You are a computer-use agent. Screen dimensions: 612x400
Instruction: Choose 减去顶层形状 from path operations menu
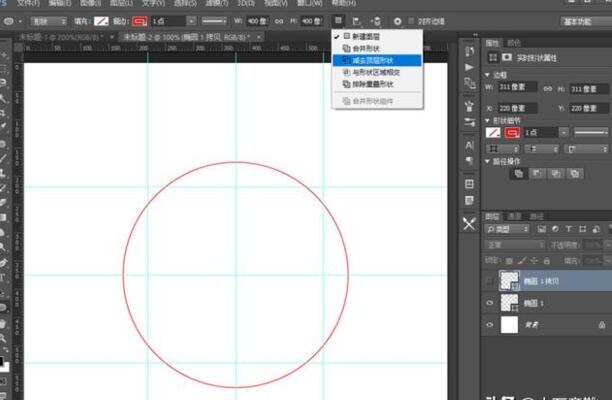[377, 60]
